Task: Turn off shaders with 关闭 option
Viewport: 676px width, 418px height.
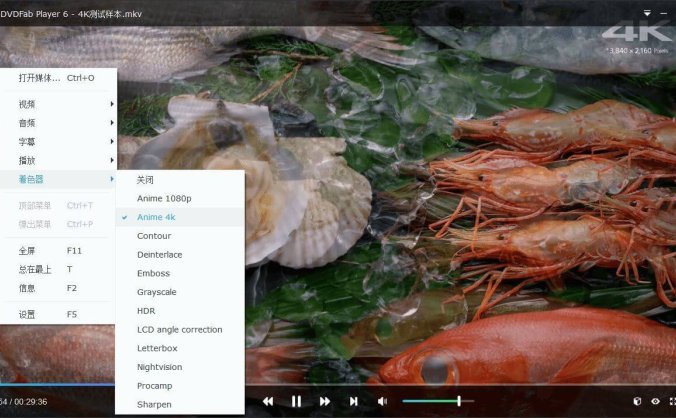Action: pyautogui.click(x=145, y=179)
